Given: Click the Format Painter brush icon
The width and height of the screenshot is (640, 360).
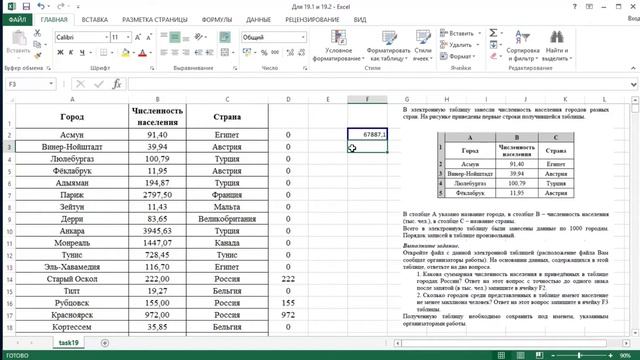Looking at the screenshot, I should [x=38, y=55].
